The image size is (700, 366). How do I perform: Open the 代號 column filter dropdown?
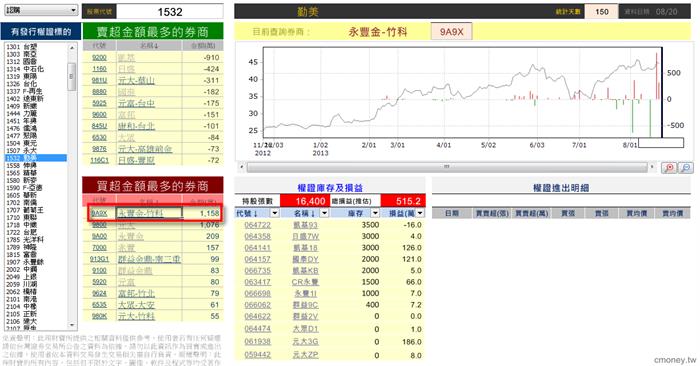[275, 213]
